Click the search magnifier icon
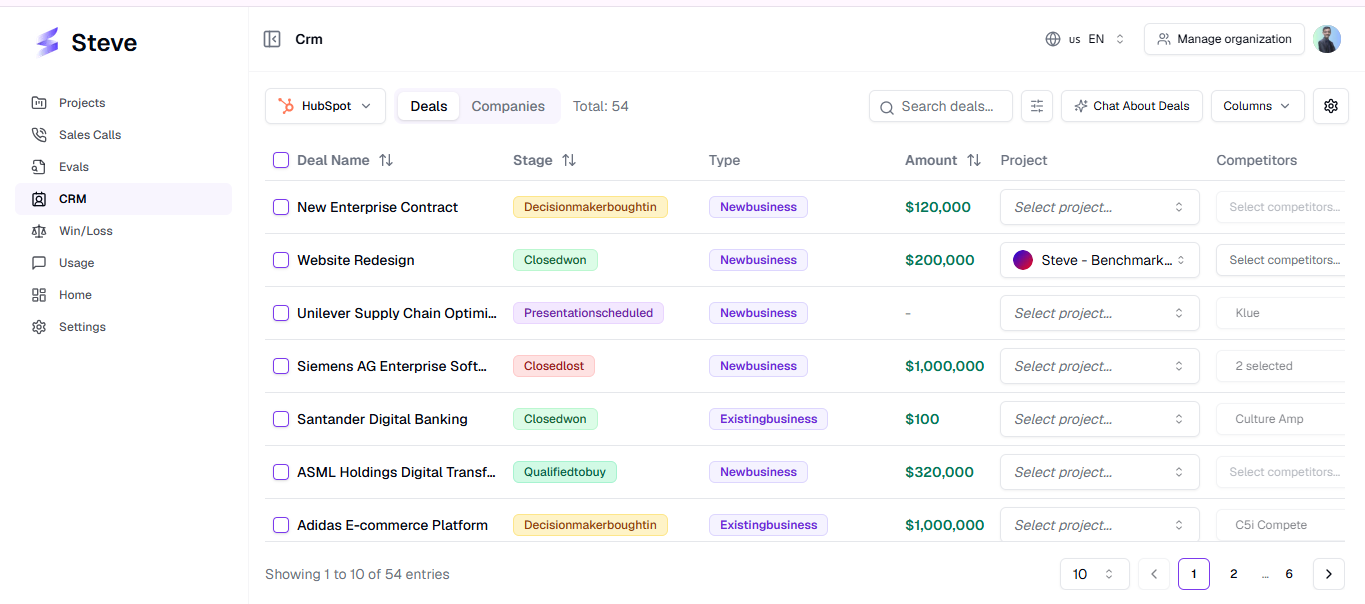The image size is (1365, 604). tap(887, 107)
